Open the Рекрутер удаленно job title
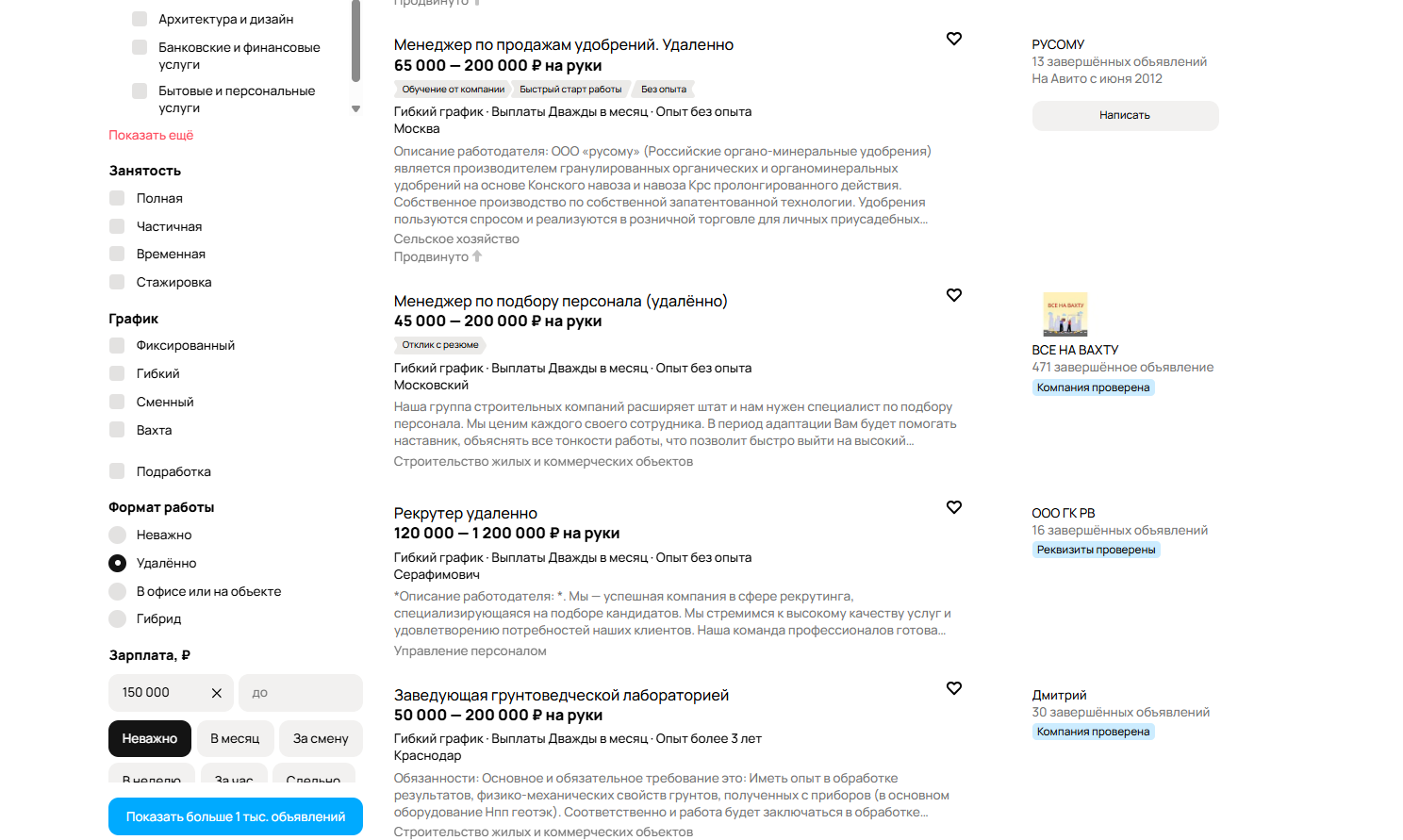Image resolution: width=1403 pixels, height=840 pixels. pyautogui.click(x=466, y=513)
